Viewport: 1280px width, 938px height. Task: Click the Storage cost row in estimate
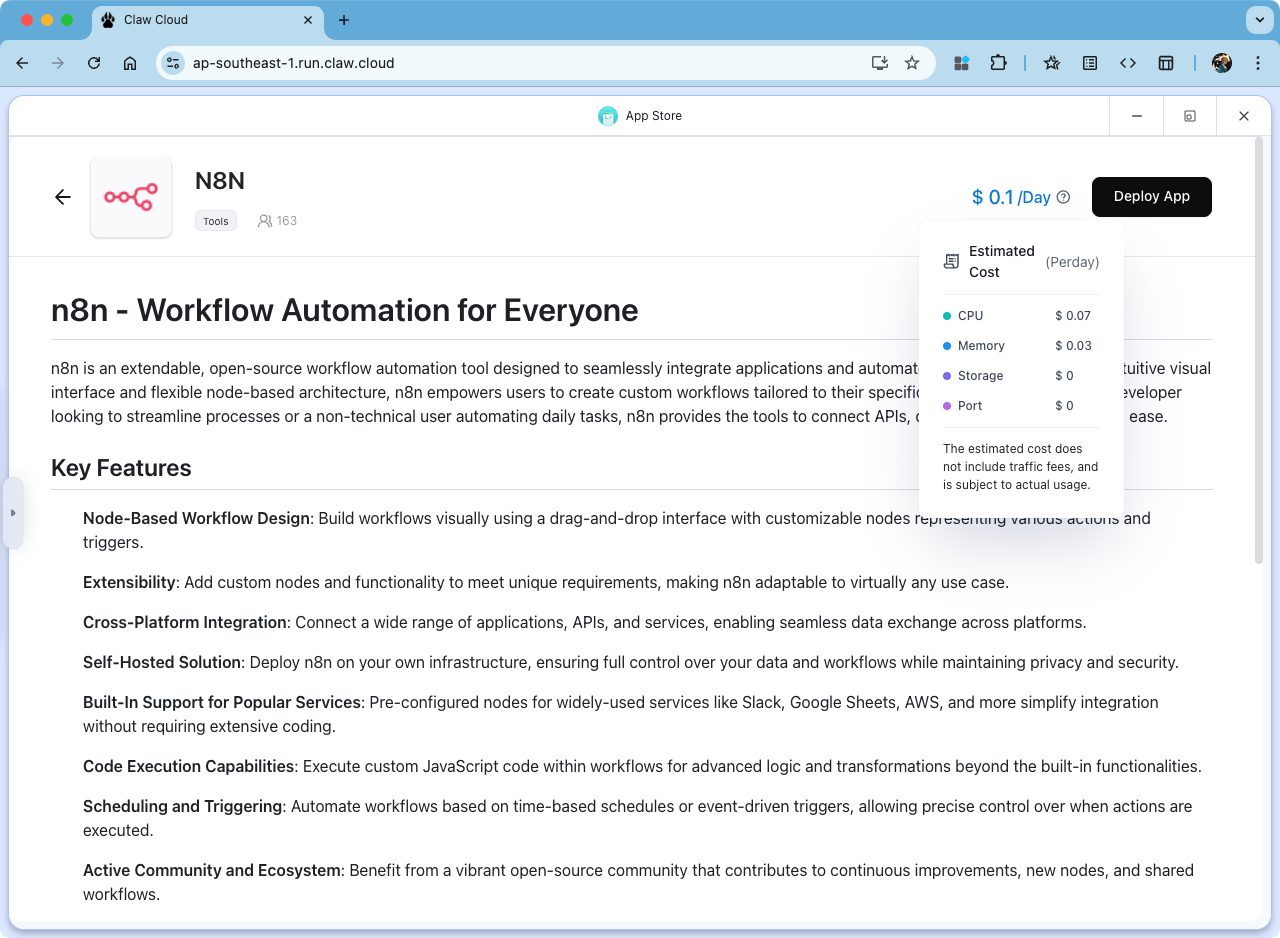(1021, 376)
